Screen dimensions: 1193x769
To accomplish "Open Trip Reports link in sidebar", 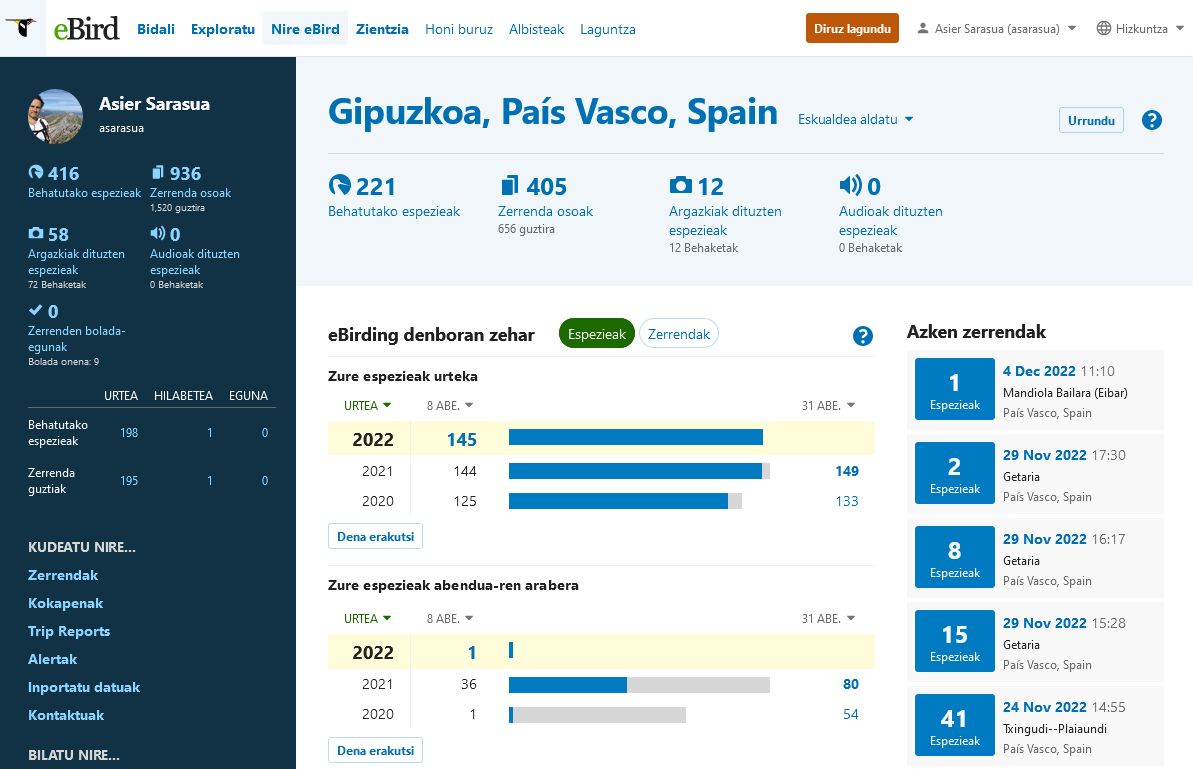I will pyautogui.click(x=69, y=631).
